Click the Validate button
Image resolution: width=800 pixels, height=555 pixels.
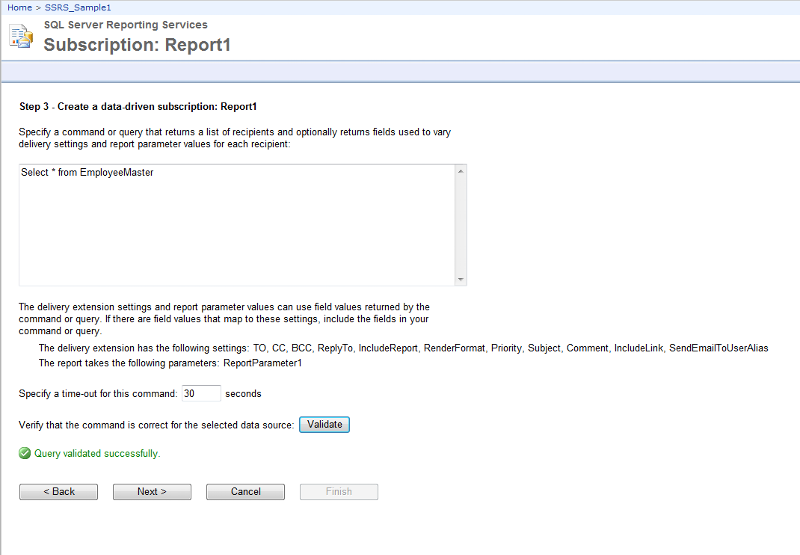[324, 424]
